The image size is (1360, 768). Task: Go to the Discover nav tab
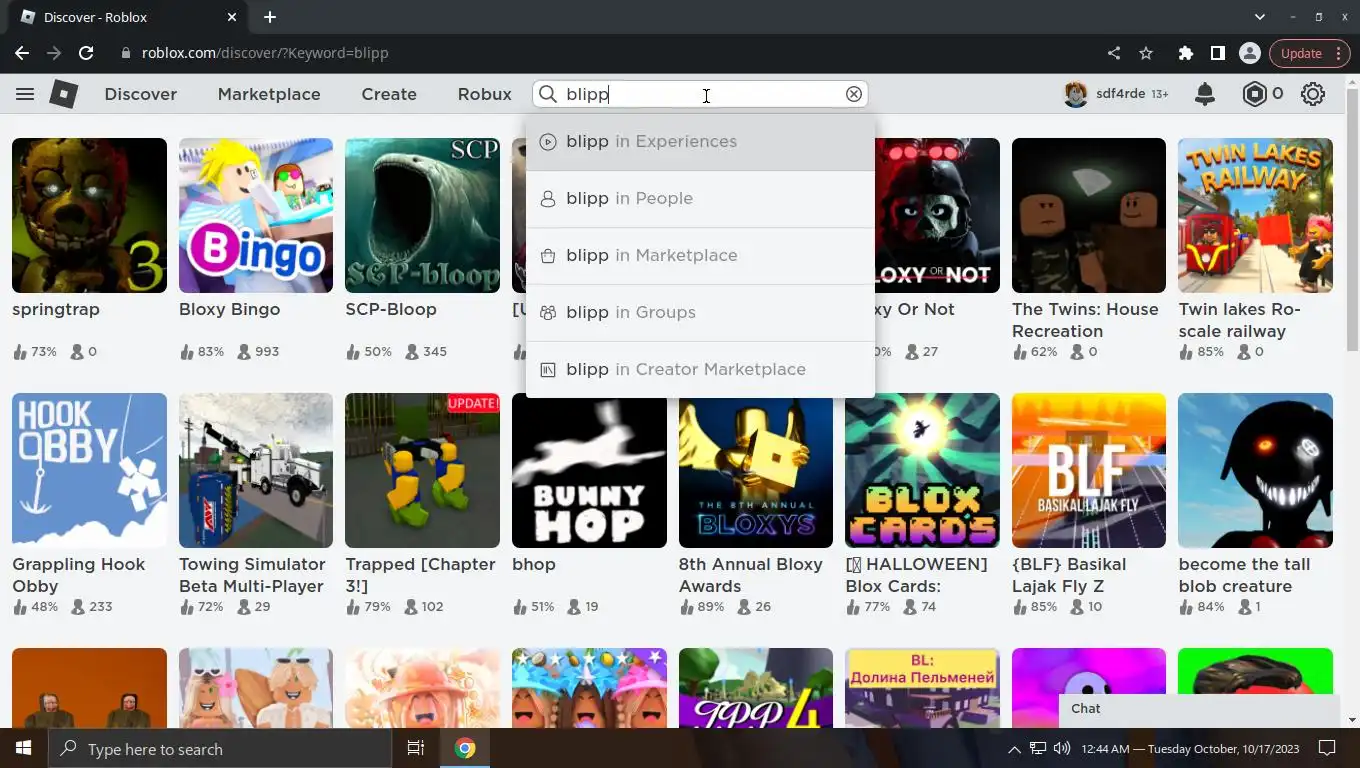click(141, 94)
